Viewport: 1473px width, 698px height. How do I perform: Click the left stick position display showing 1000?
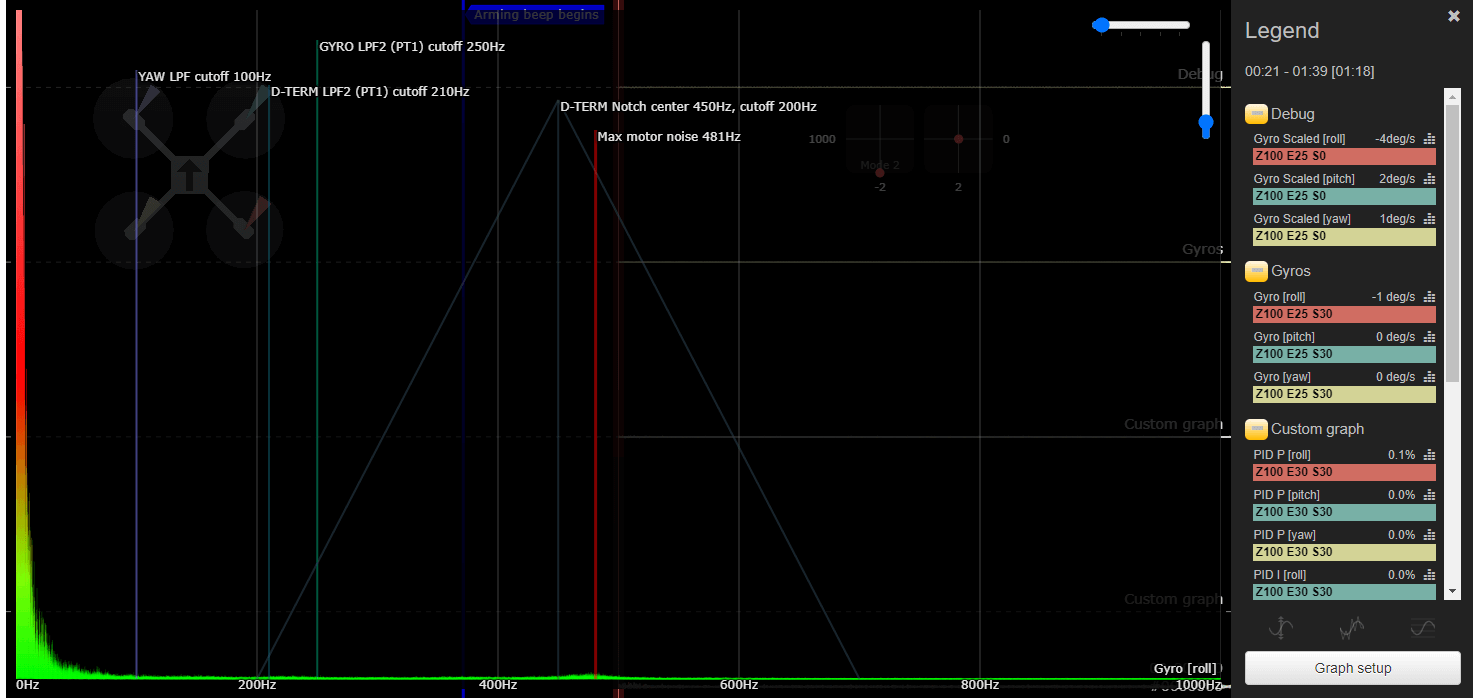879,140
